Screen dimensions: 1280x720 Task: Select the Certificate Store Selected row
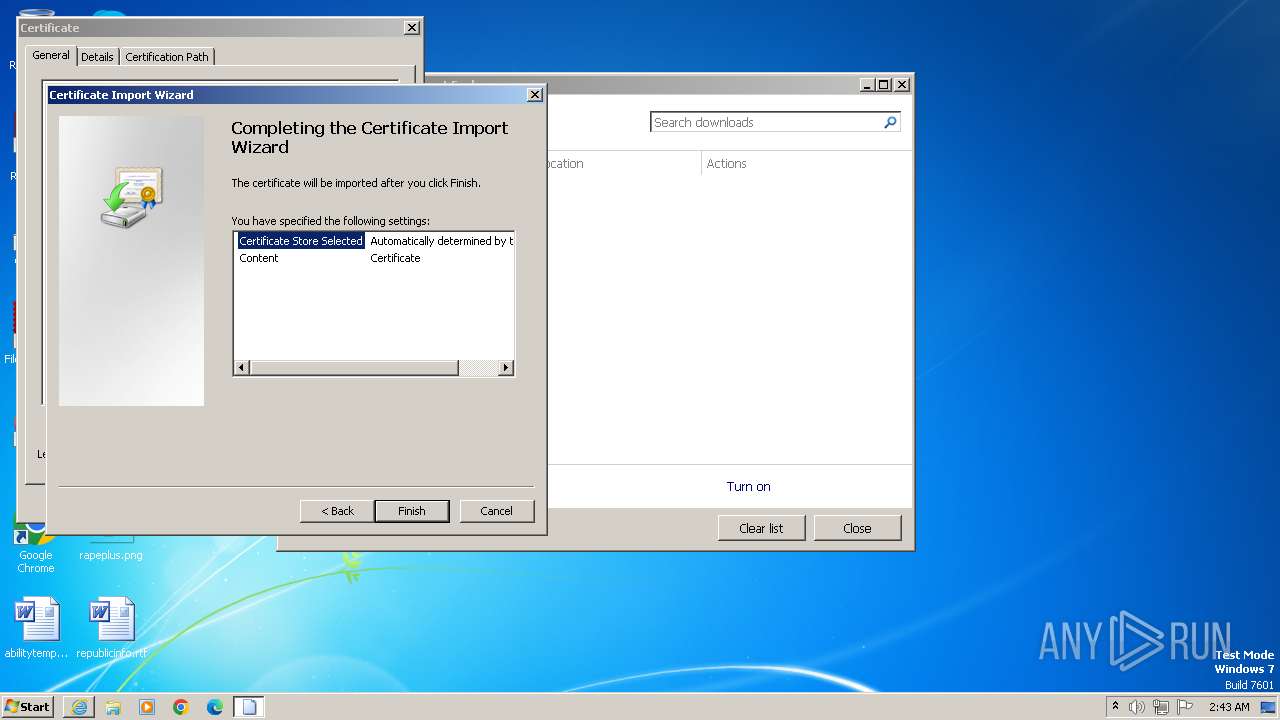[301, 241]
